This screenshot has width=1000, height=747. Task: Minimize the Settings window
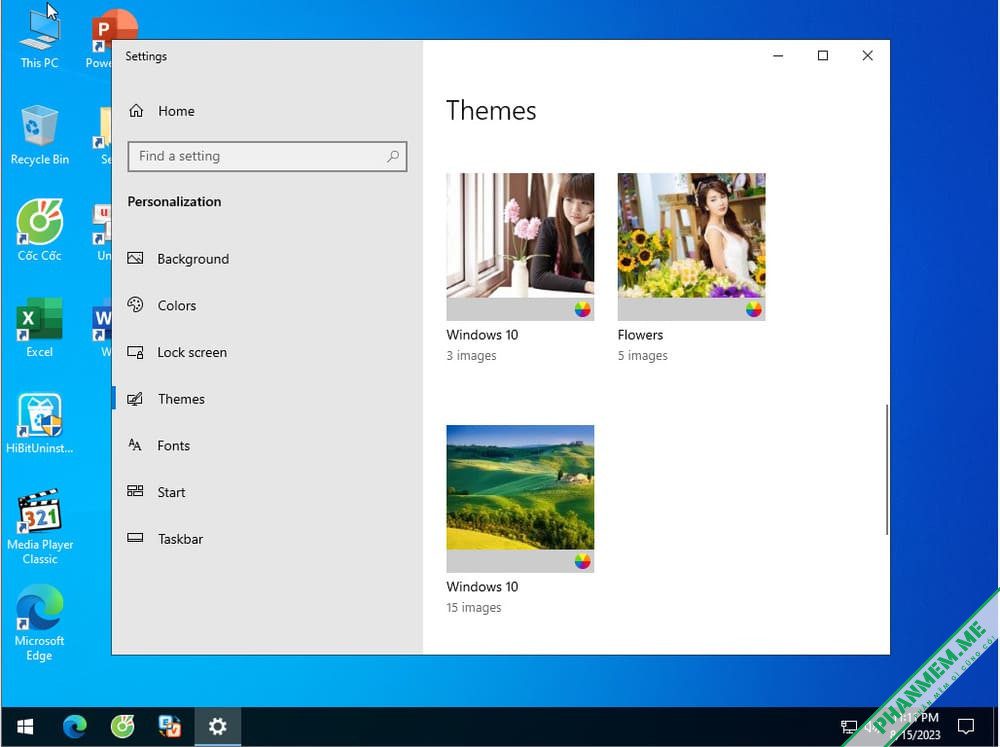[778, 55]
